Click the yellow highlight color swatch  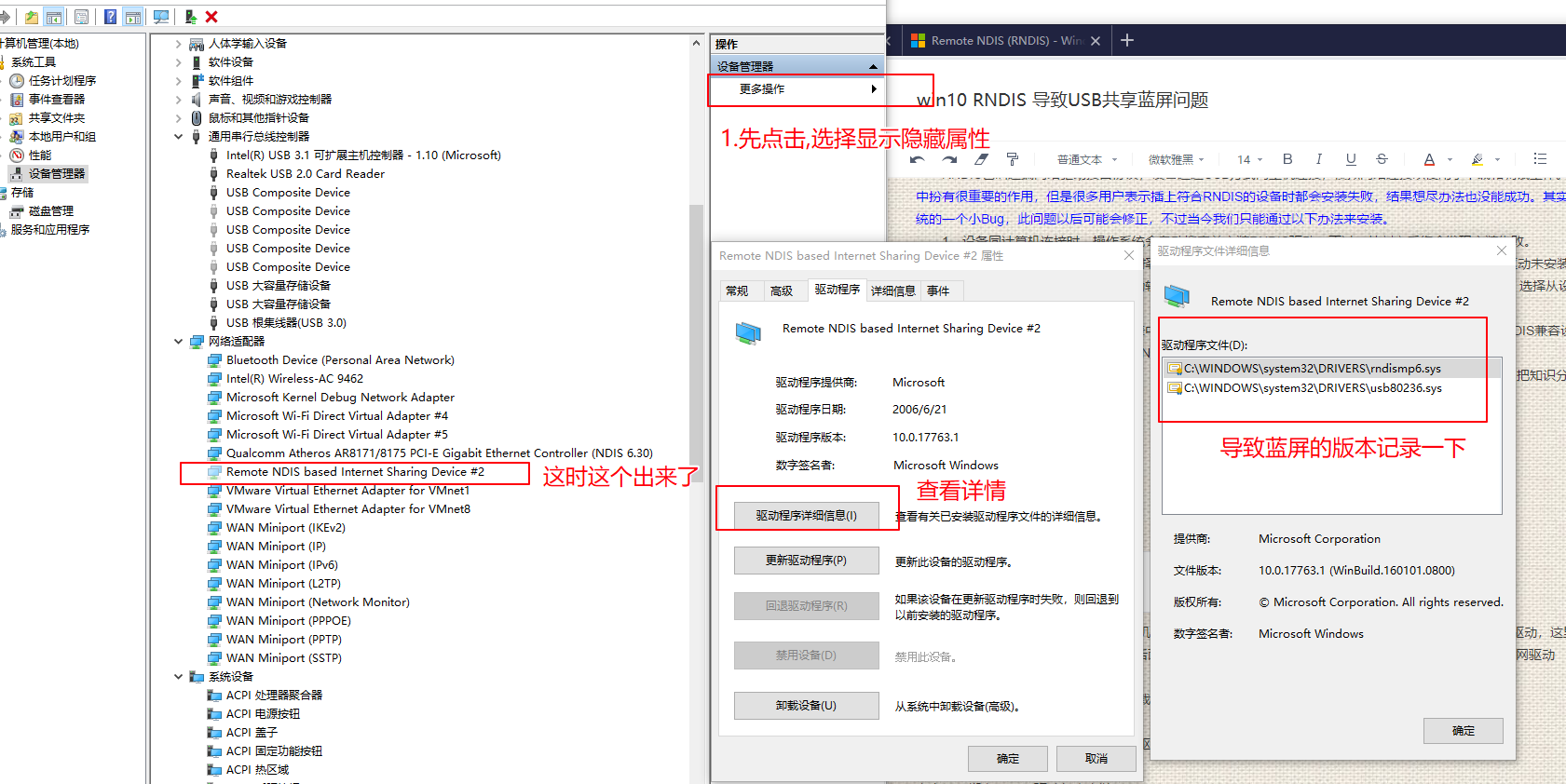point(1477,159)
